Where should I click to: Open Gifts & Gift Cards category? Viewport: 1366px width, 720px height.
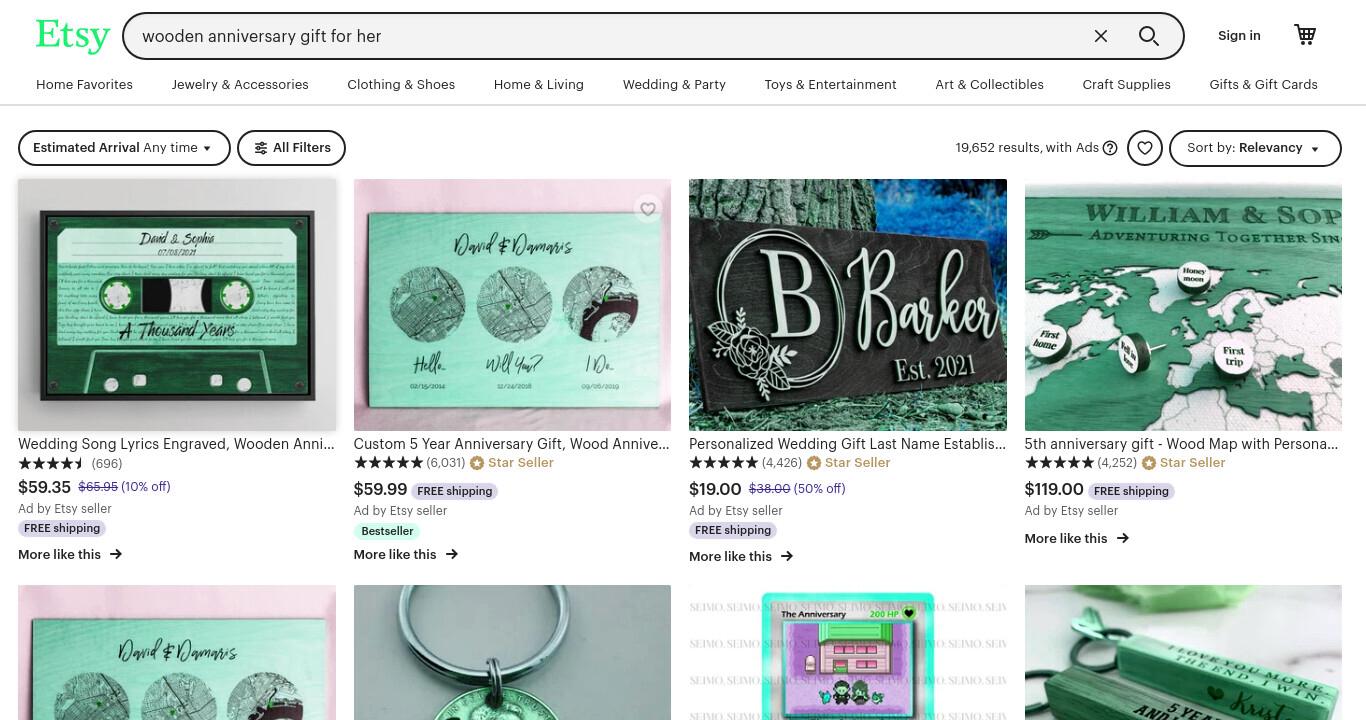pyautogui.click(x=1263, y=85)
